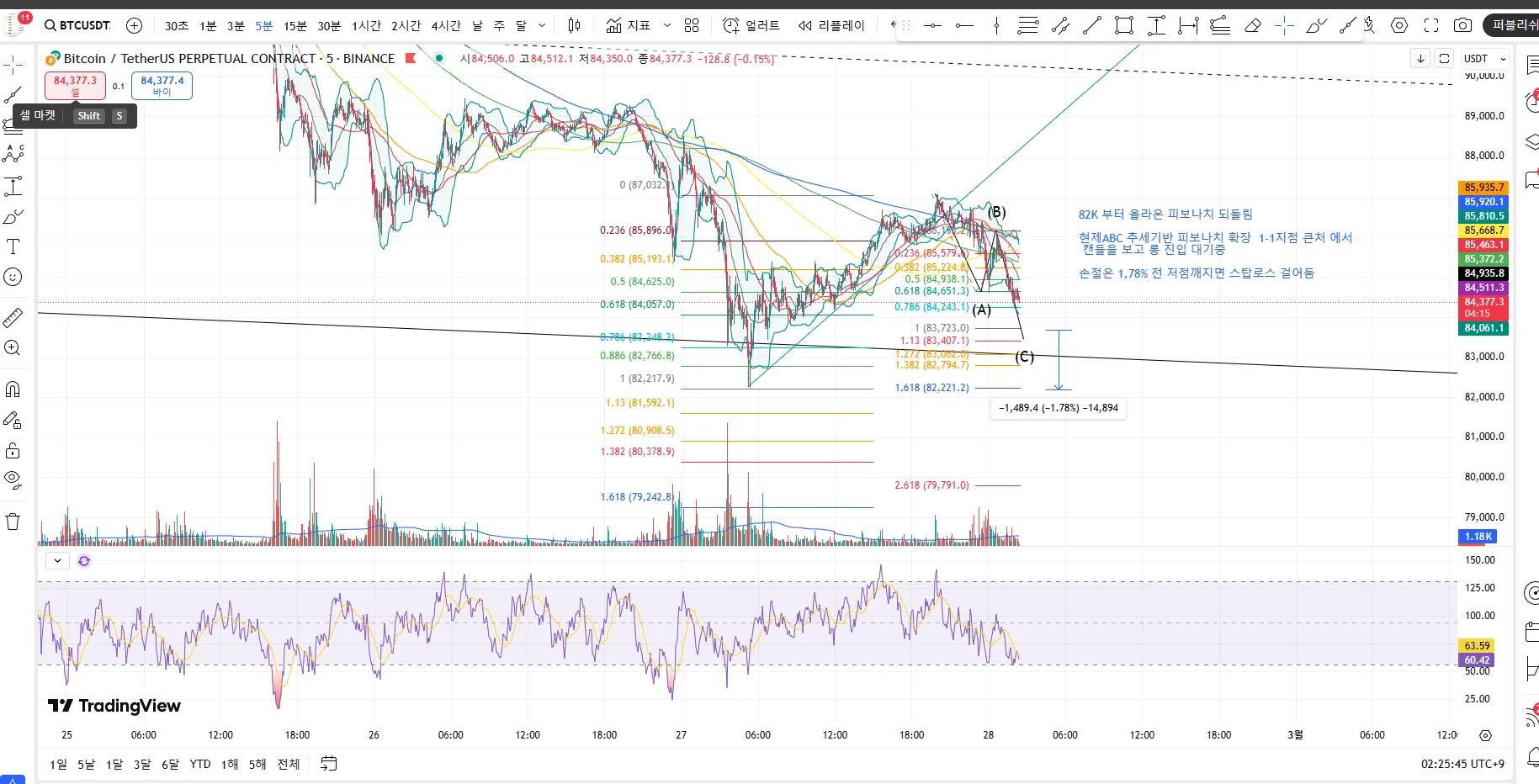
Task: Open the emoji icons tool in left sidebar
Action: (13, 277)
